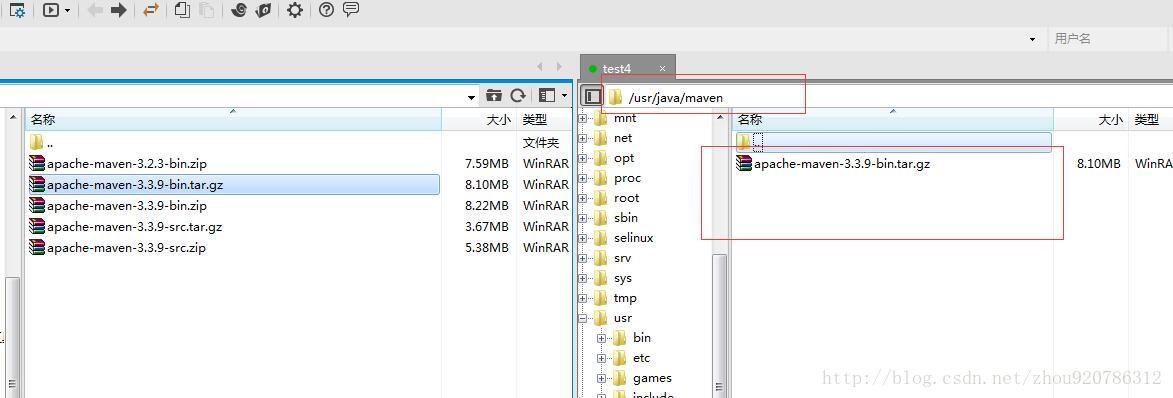
Task: Select the srv folder in tree
Action: (622, 258)
